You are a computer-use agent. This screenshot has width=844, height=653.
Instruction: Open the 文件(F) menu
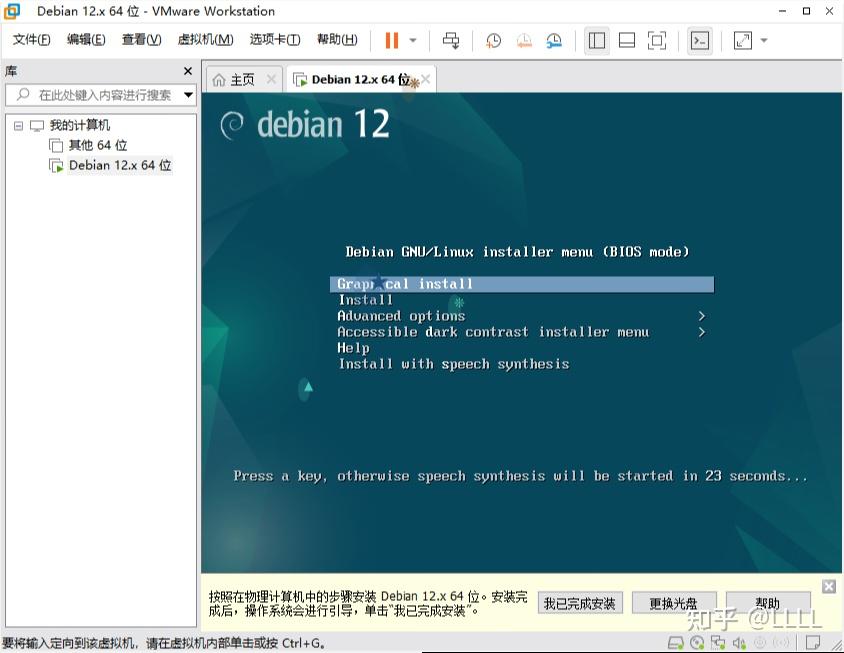pyautogui.click(x=31, y=39)
